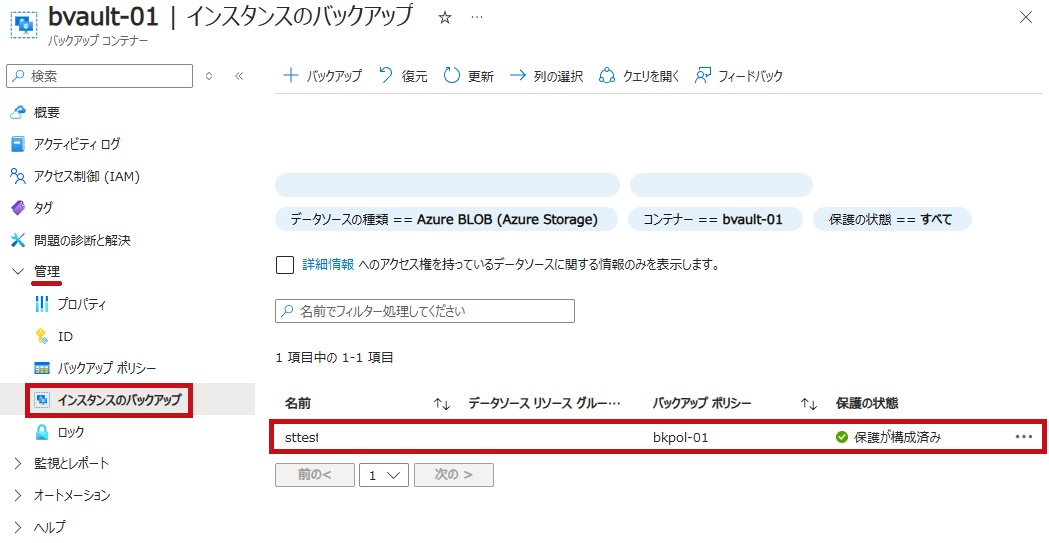Click 復元 restore toolbar button
Viewport: 1049px width, 543px height.
click(403, 76)
